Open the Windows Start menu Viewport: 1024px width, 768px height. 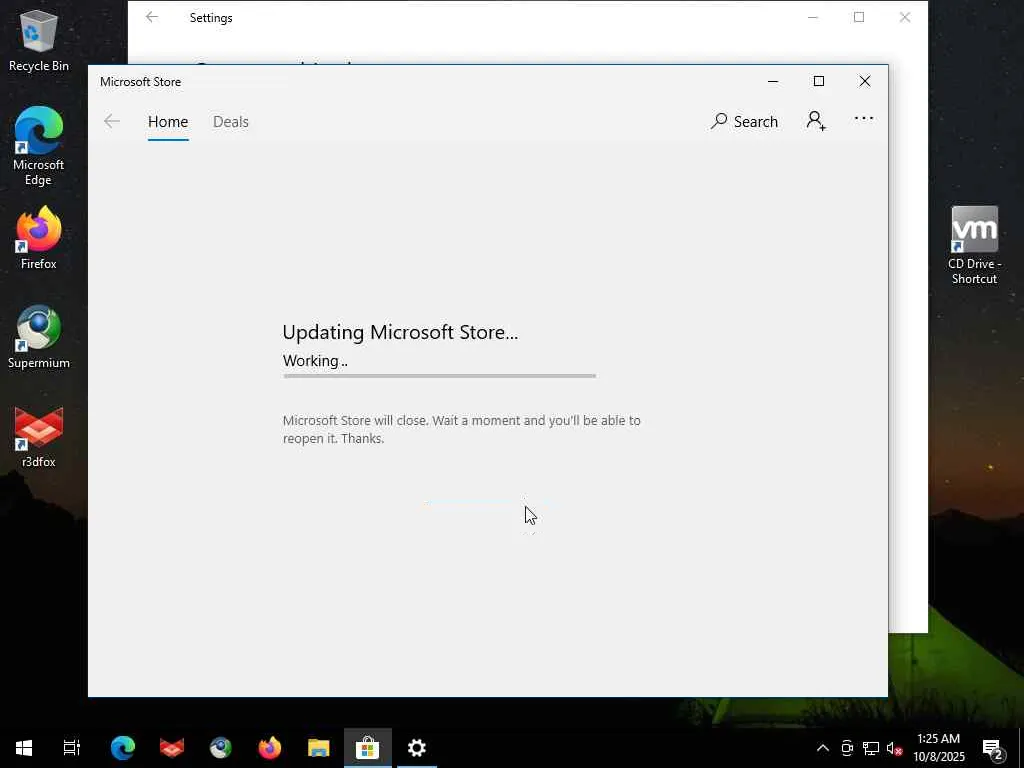[24, 748]
